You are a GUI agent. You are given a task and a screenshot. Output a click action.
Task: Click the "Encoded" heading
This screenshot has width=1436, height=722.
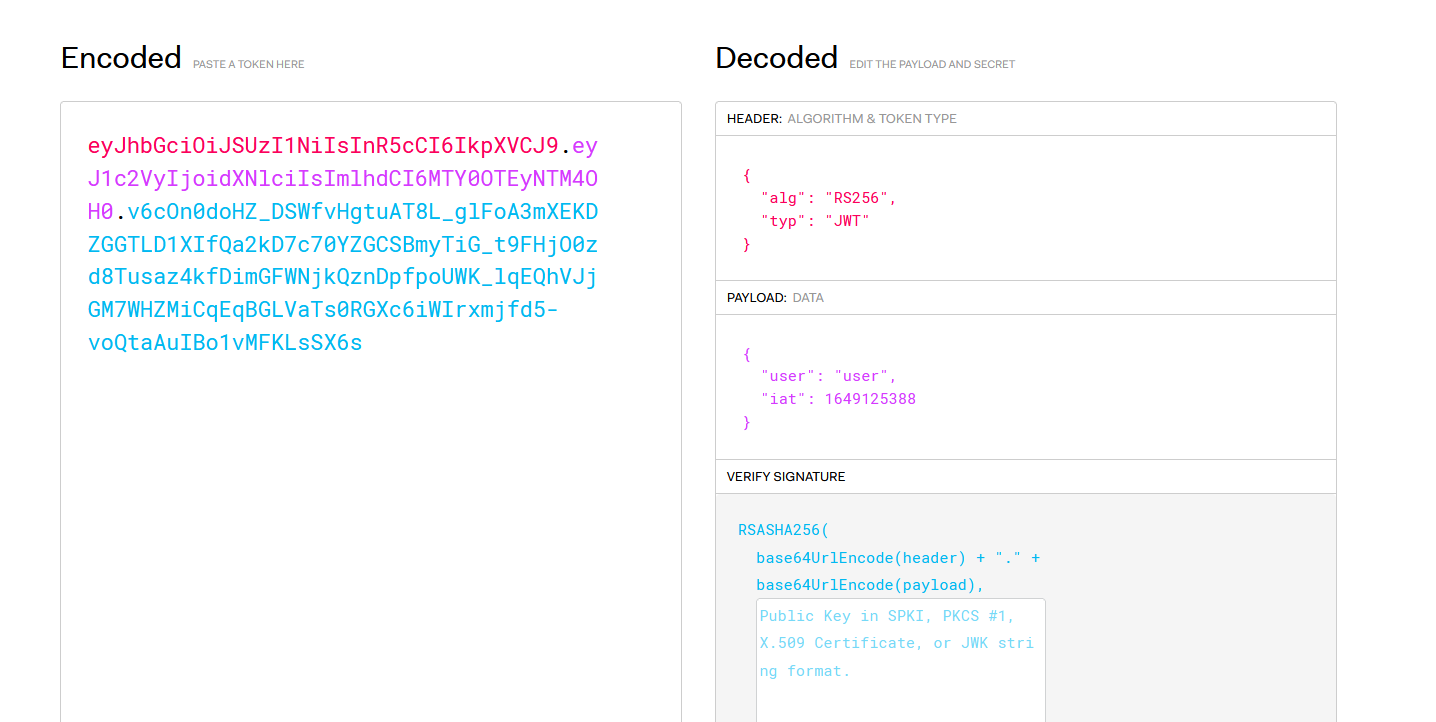tap(121, 58)
